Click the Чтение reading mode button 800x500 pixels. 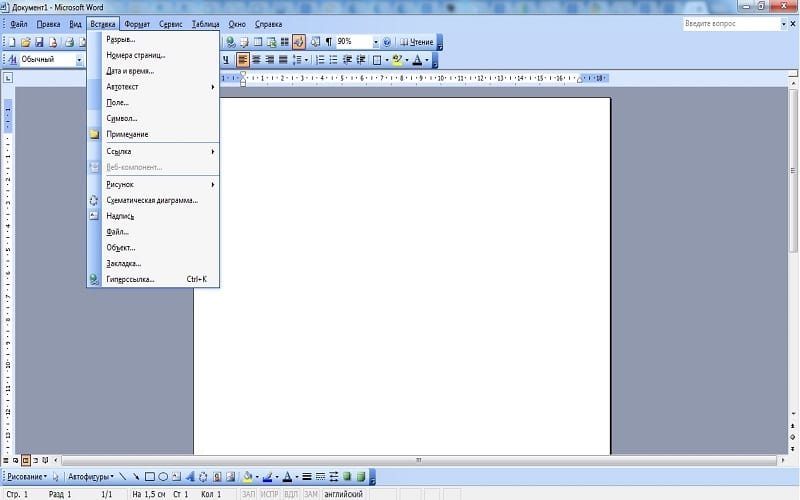click(x=416, y=42)
